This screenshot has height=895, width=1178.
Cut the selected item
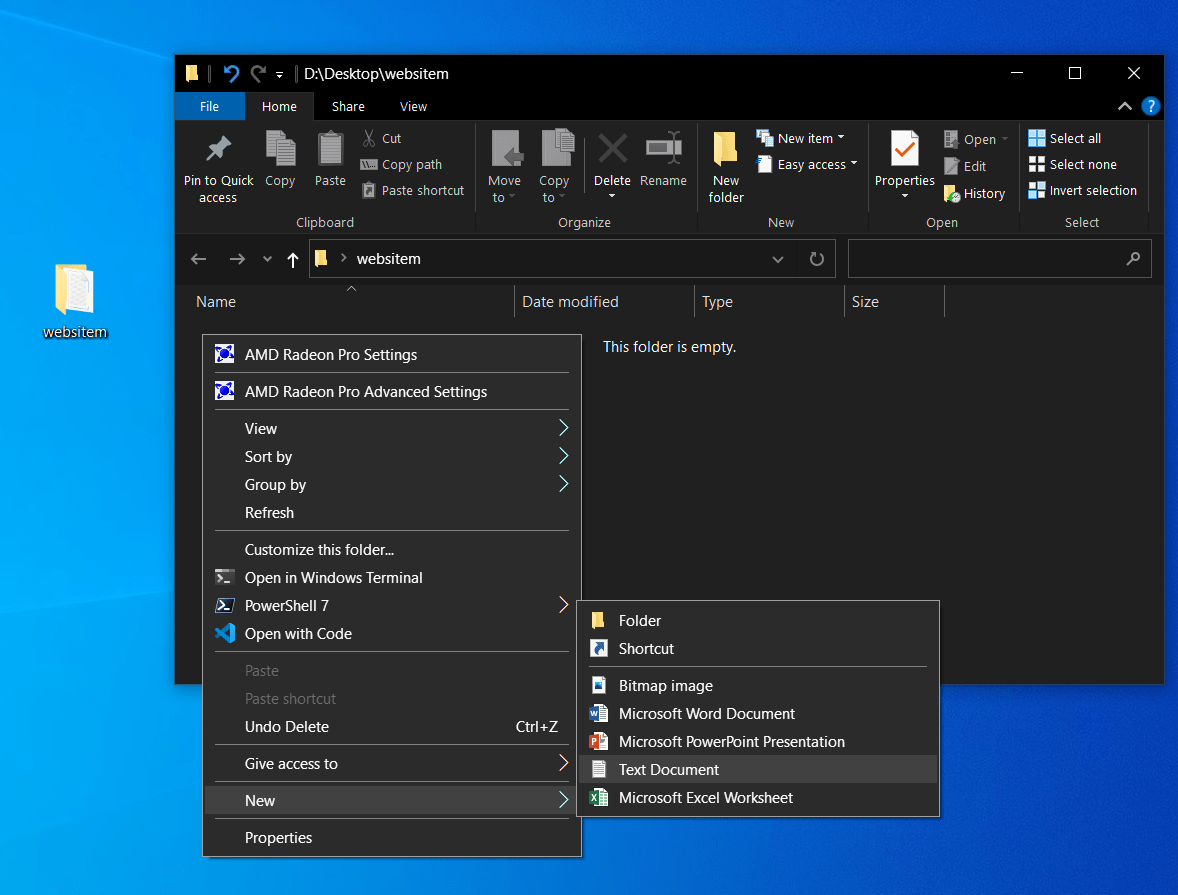(x=382, y=138)
